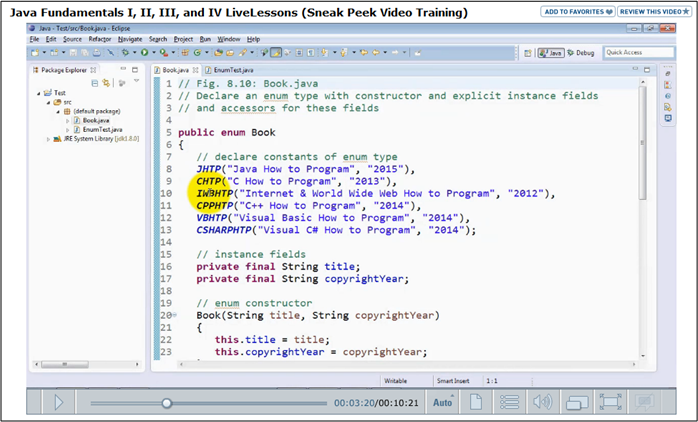Screen dimensions: 698x422
Task: Click the document/transcript icon in the player
Action: (476, 402)
